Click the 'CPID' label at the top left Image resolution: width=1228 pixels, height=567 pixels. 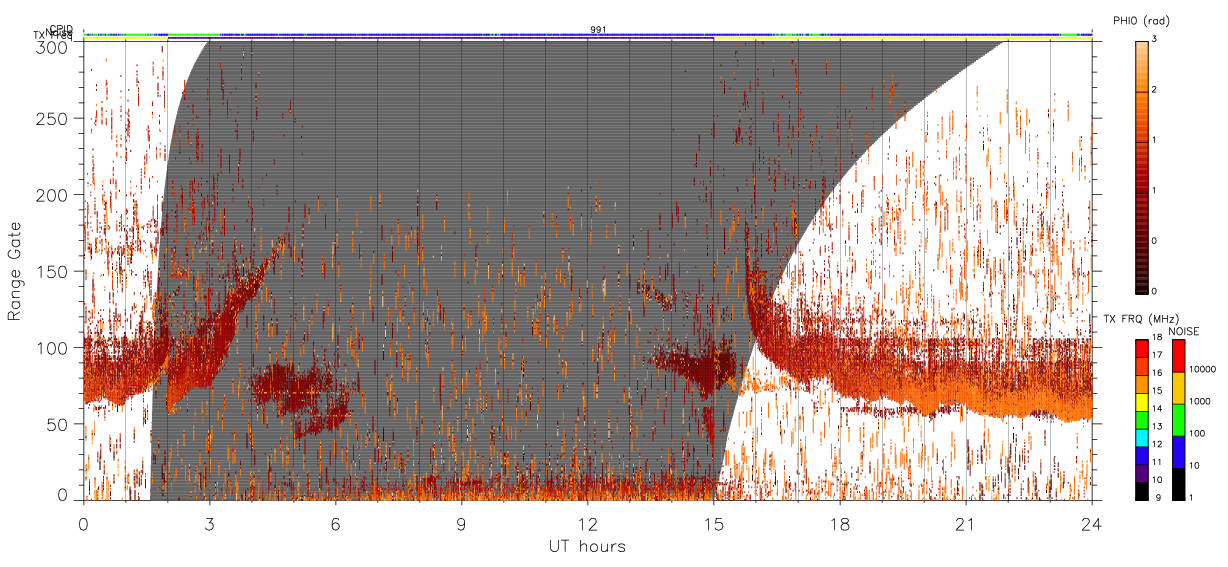point(61,29)
